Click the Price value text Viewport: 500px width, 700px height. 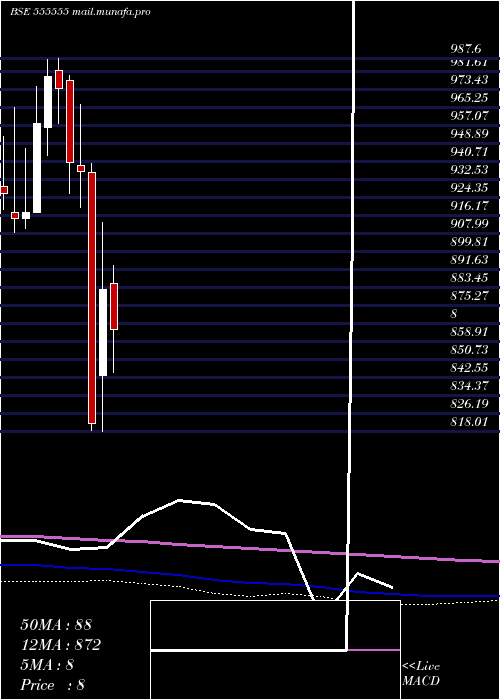click(53, 685)
